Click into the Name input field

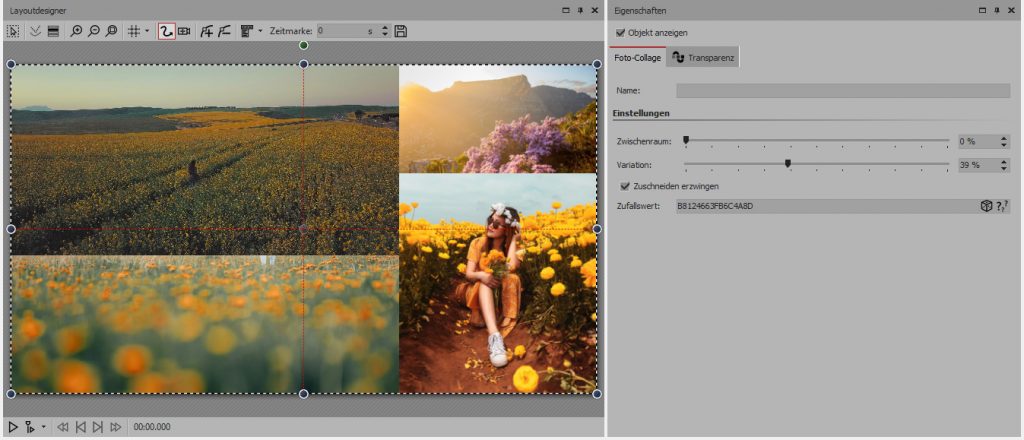point(842,91)
